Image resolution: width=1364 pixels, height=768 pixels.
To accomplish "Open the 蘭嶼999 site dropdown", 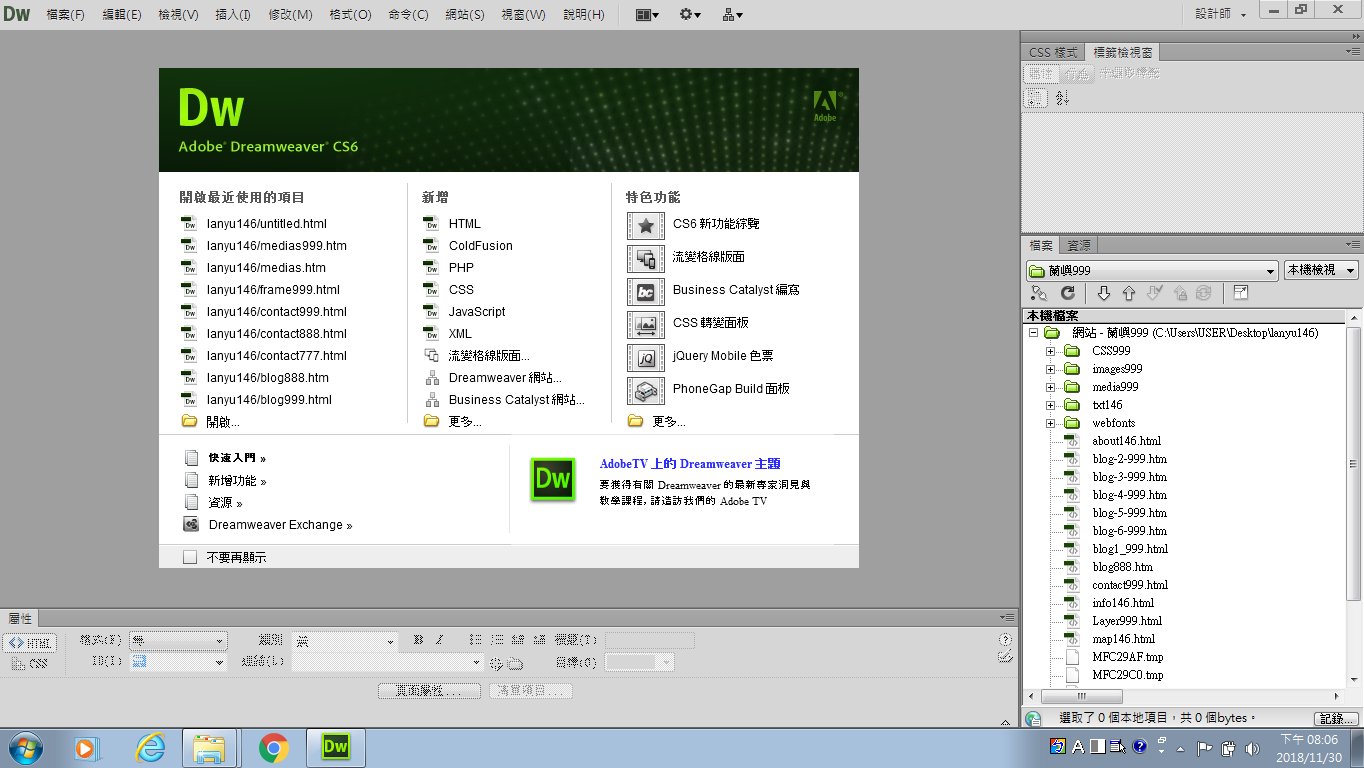I will (1152, 270).
